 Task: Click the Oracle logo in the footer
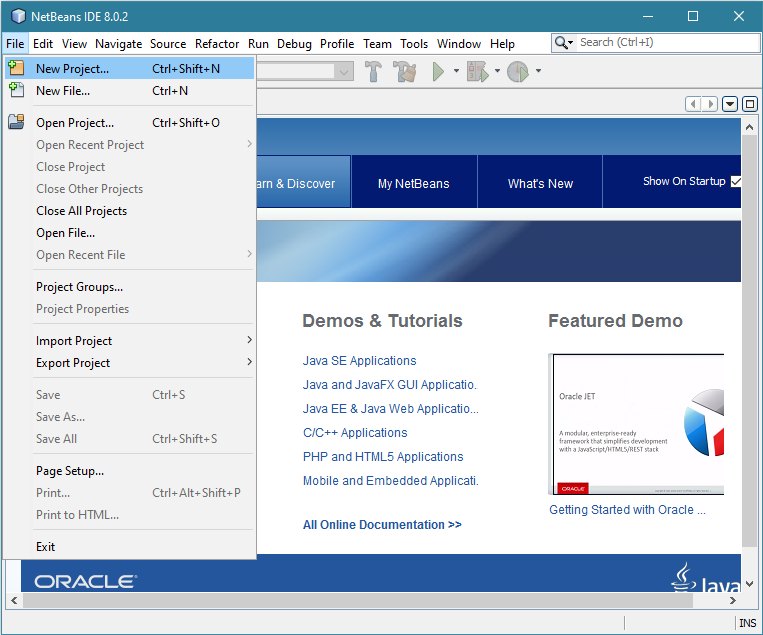[86, 581]
